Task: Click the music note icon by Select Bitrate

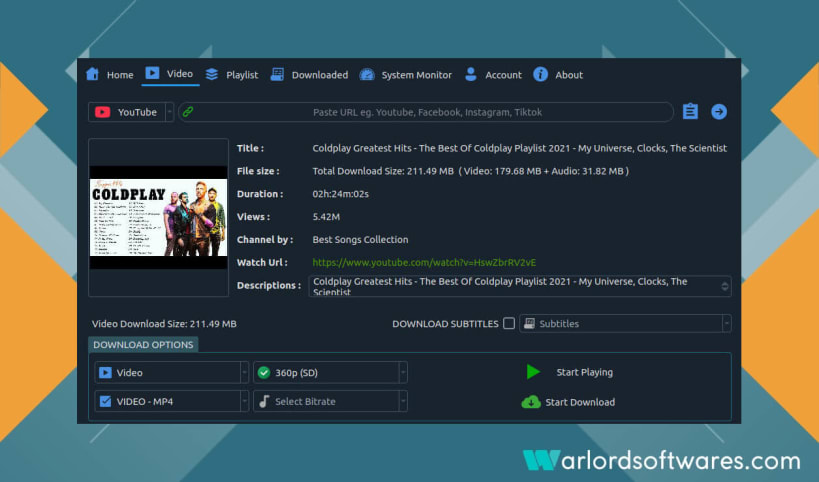Action: pos(264,401)
